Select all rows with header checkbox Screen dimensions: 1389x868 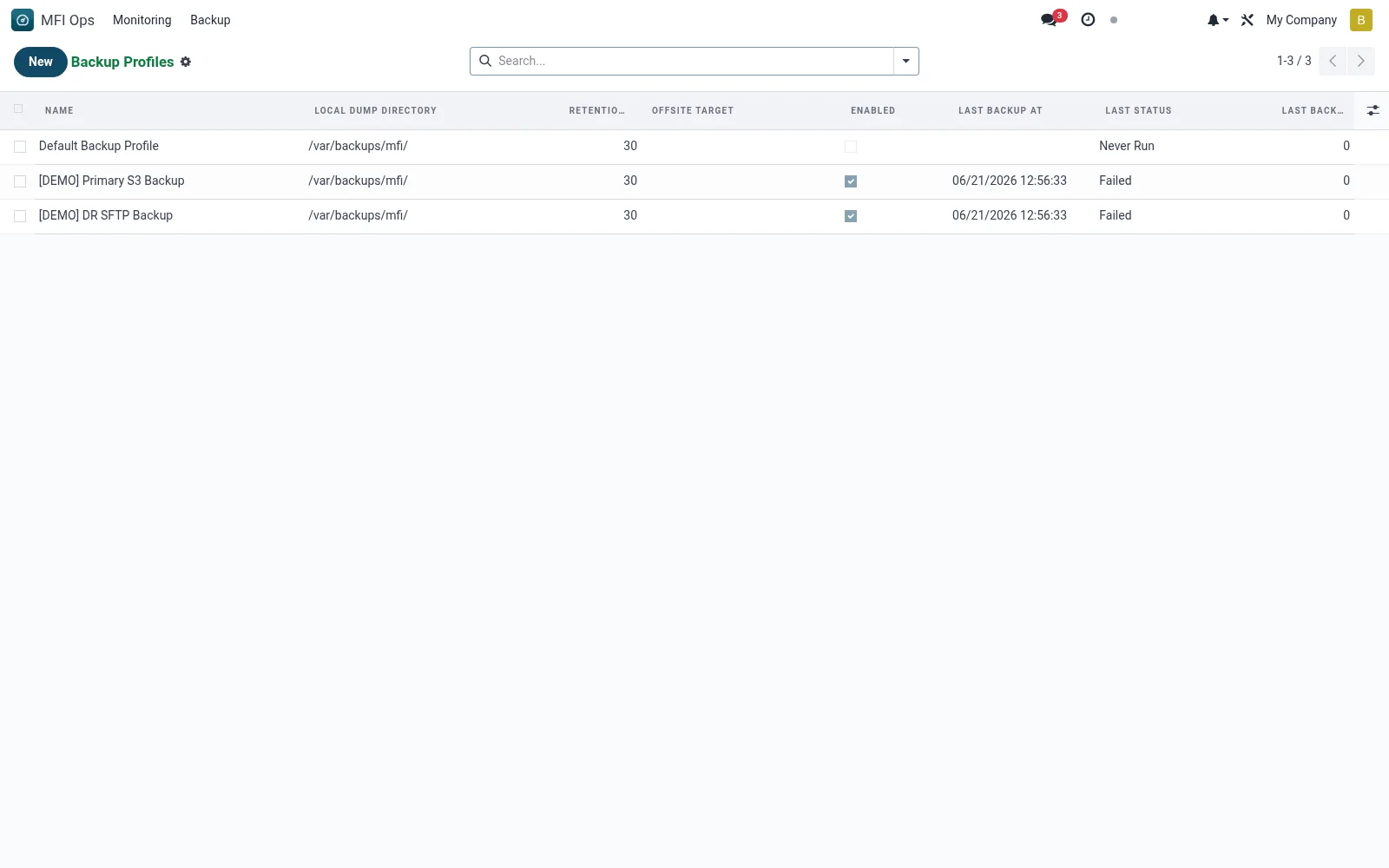point(18,108)
